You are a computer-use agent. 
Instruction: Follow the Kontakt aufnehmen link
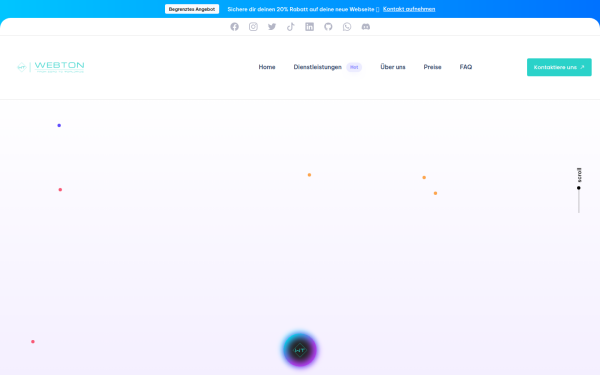pos(409,9)
